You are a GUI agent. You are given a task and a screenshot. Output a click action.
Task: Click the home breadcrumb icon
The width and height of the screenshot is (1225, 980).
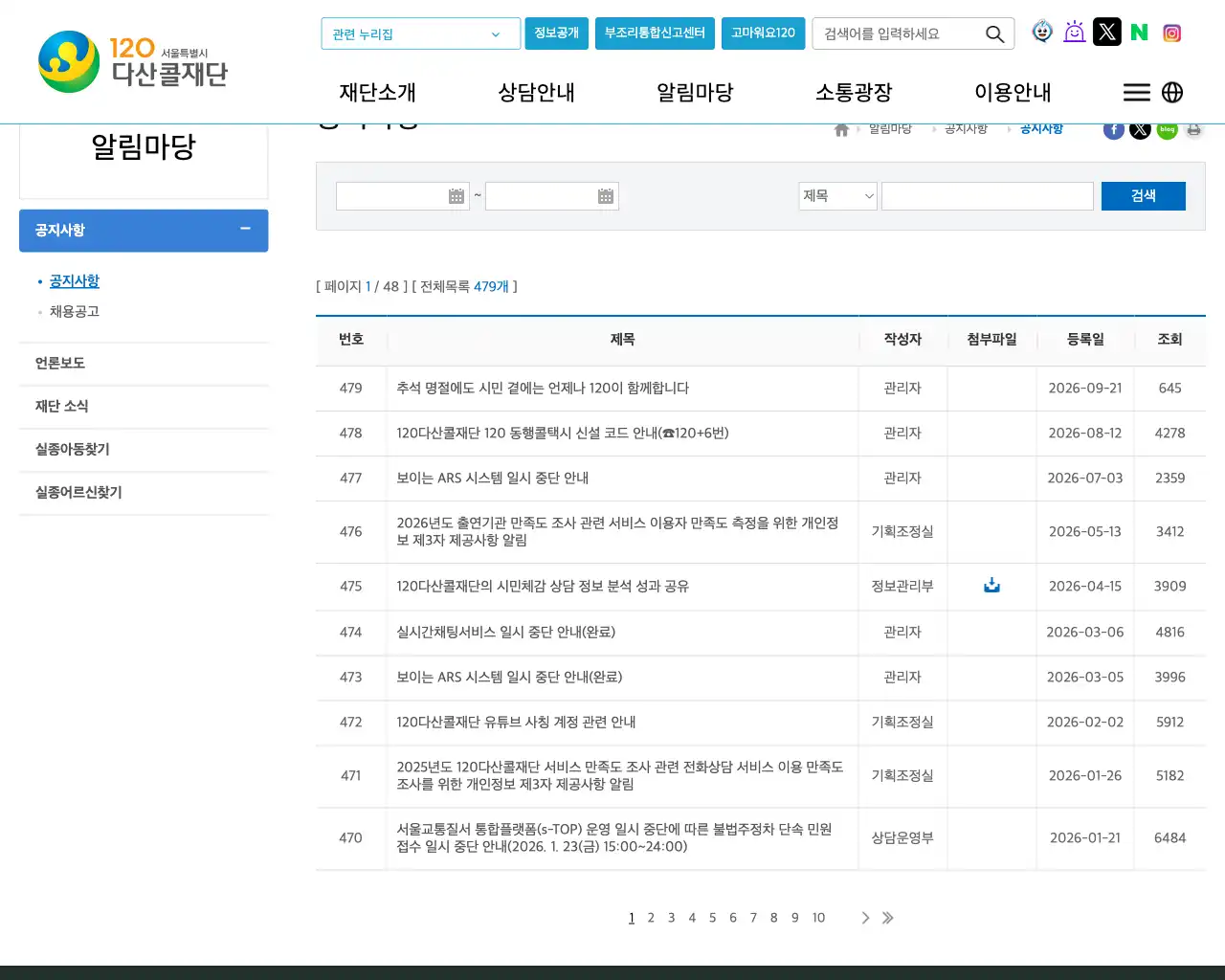(841, 130)
